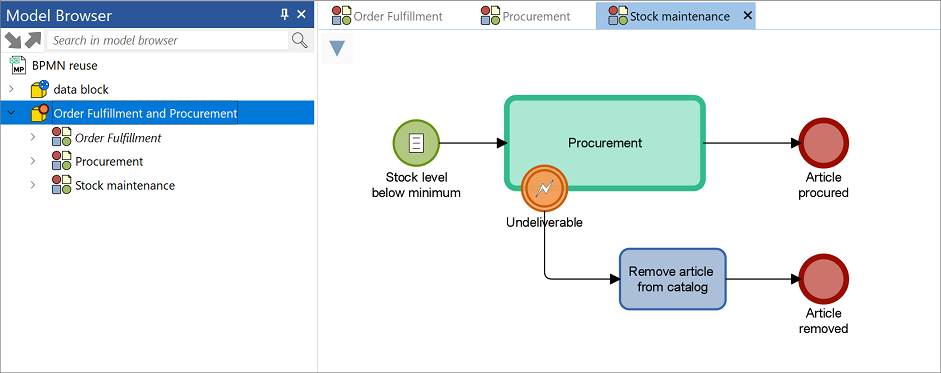Select Stock maintenance in the tree
The height and width of the screenshot is (373, 941).
click(x=125, y=185)
